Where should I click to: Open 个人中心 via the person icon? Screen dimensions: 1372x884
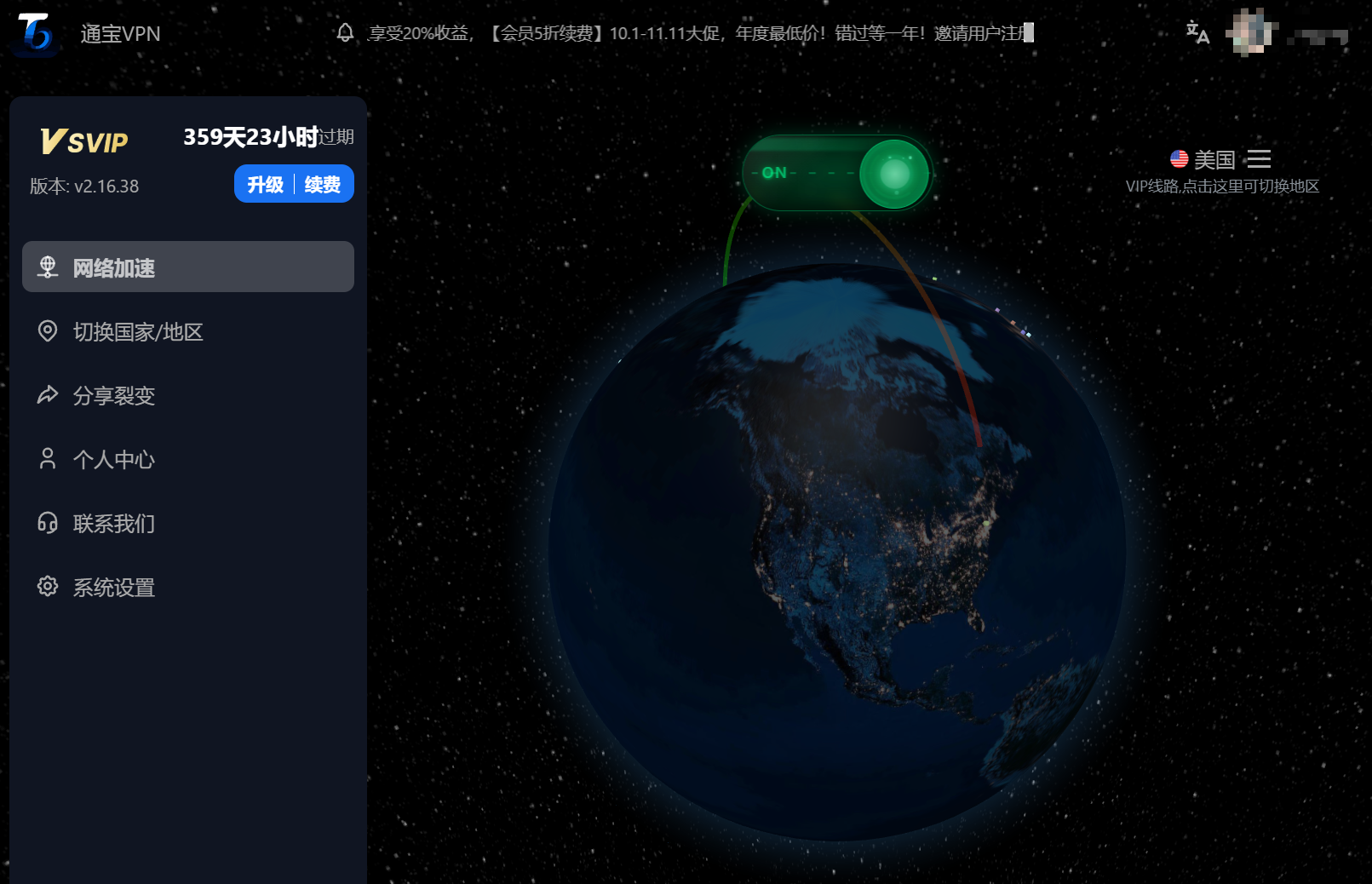click(48, 459)
